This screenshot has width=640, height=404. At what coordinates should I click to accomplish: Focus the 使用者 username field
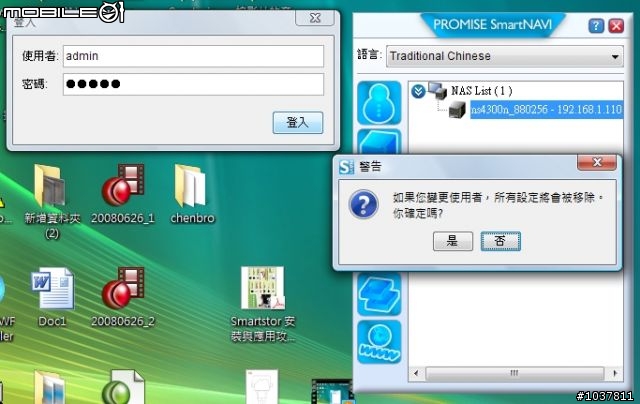click(x=193, y=56)
